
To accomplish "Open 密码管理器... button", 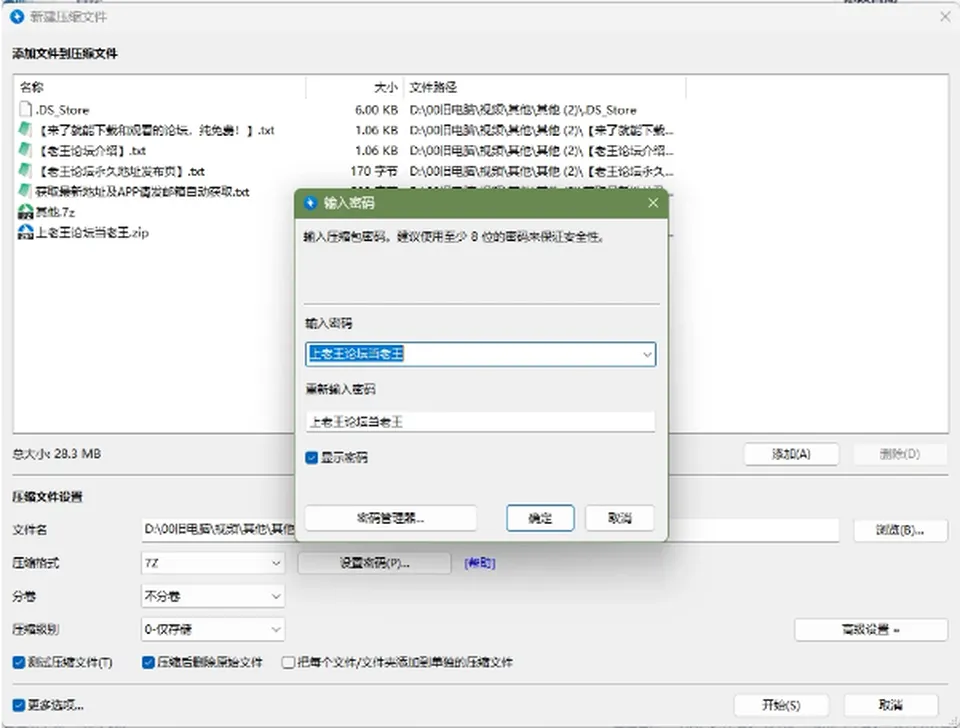I will 391,518.
